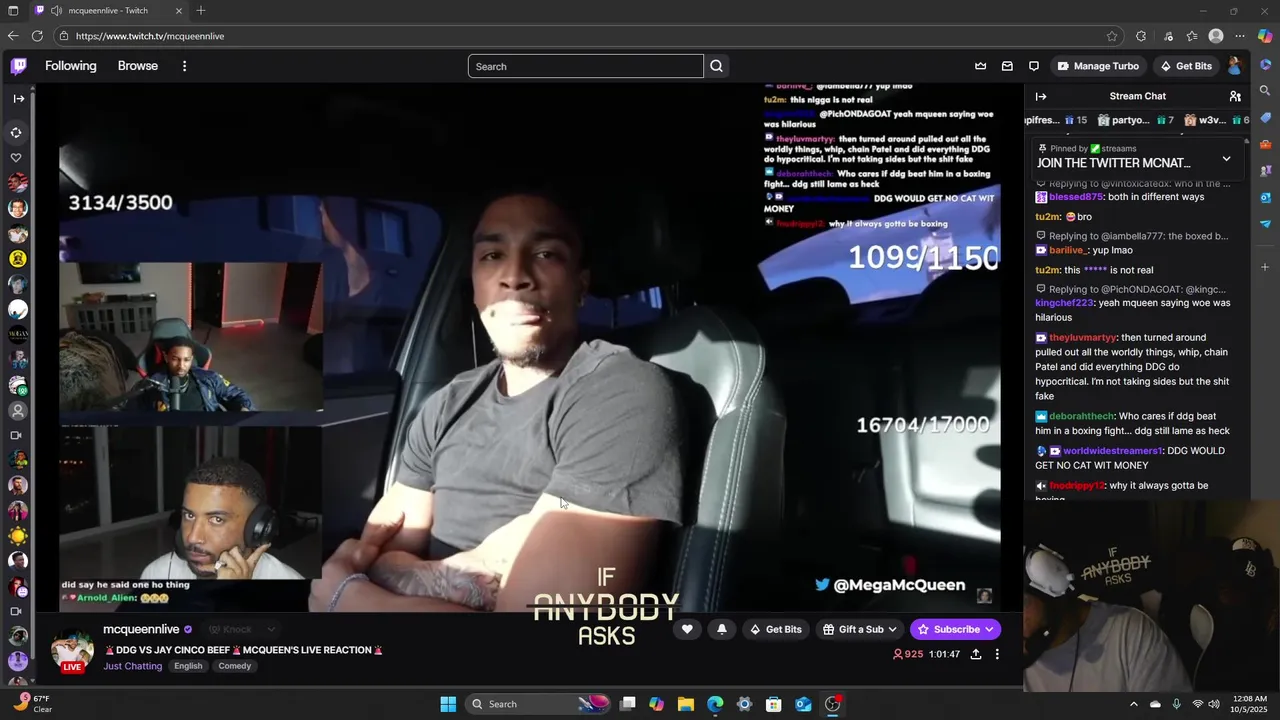1280x720 pixels.
Task: Click taskbar Search box
Action: pyautogui.click(x=539, y=704)
